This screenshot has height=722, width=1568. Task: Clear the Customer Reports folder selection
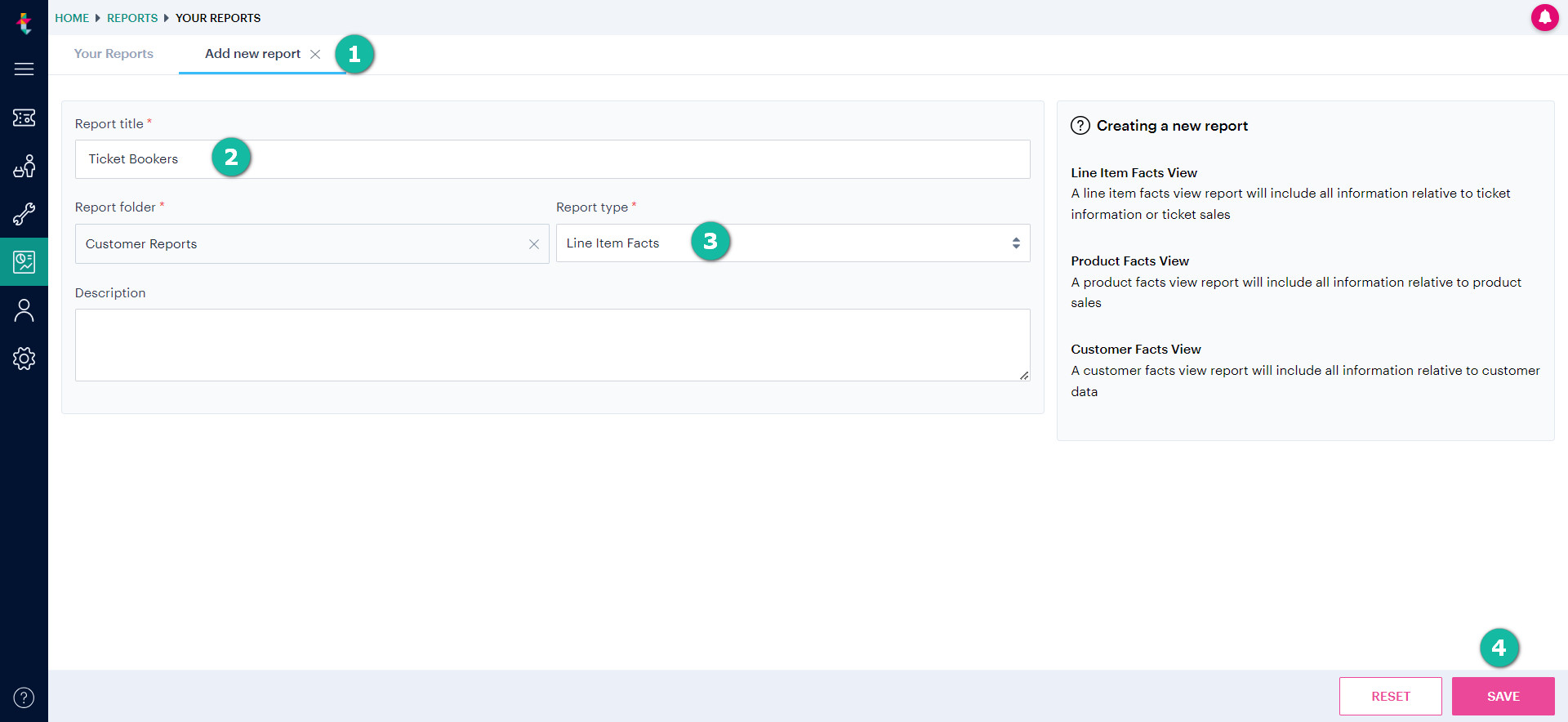534,244
